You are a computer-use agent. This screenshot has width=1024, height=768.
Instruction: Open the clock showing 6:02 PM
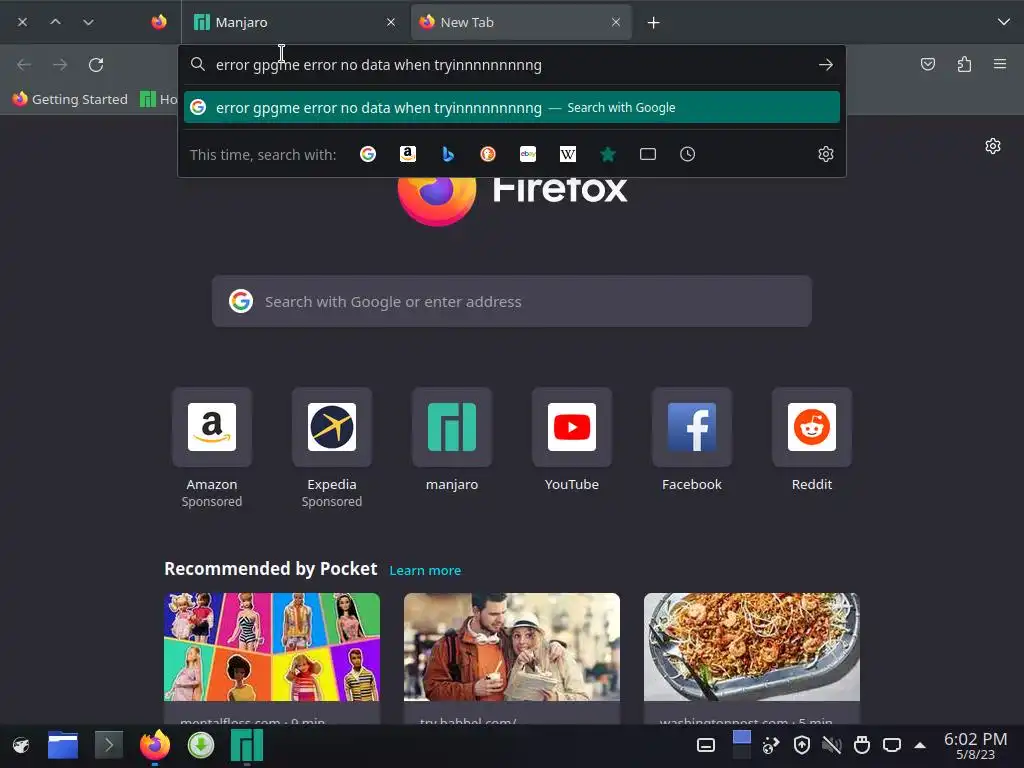[975, 745]
